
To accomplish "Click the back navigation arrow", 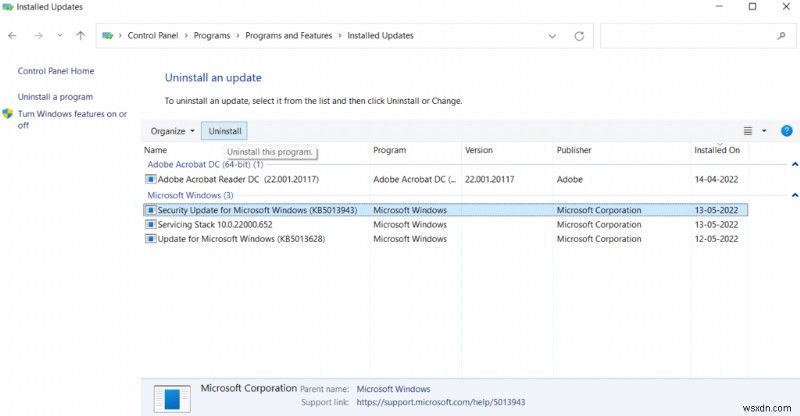I will coord(12,36).
